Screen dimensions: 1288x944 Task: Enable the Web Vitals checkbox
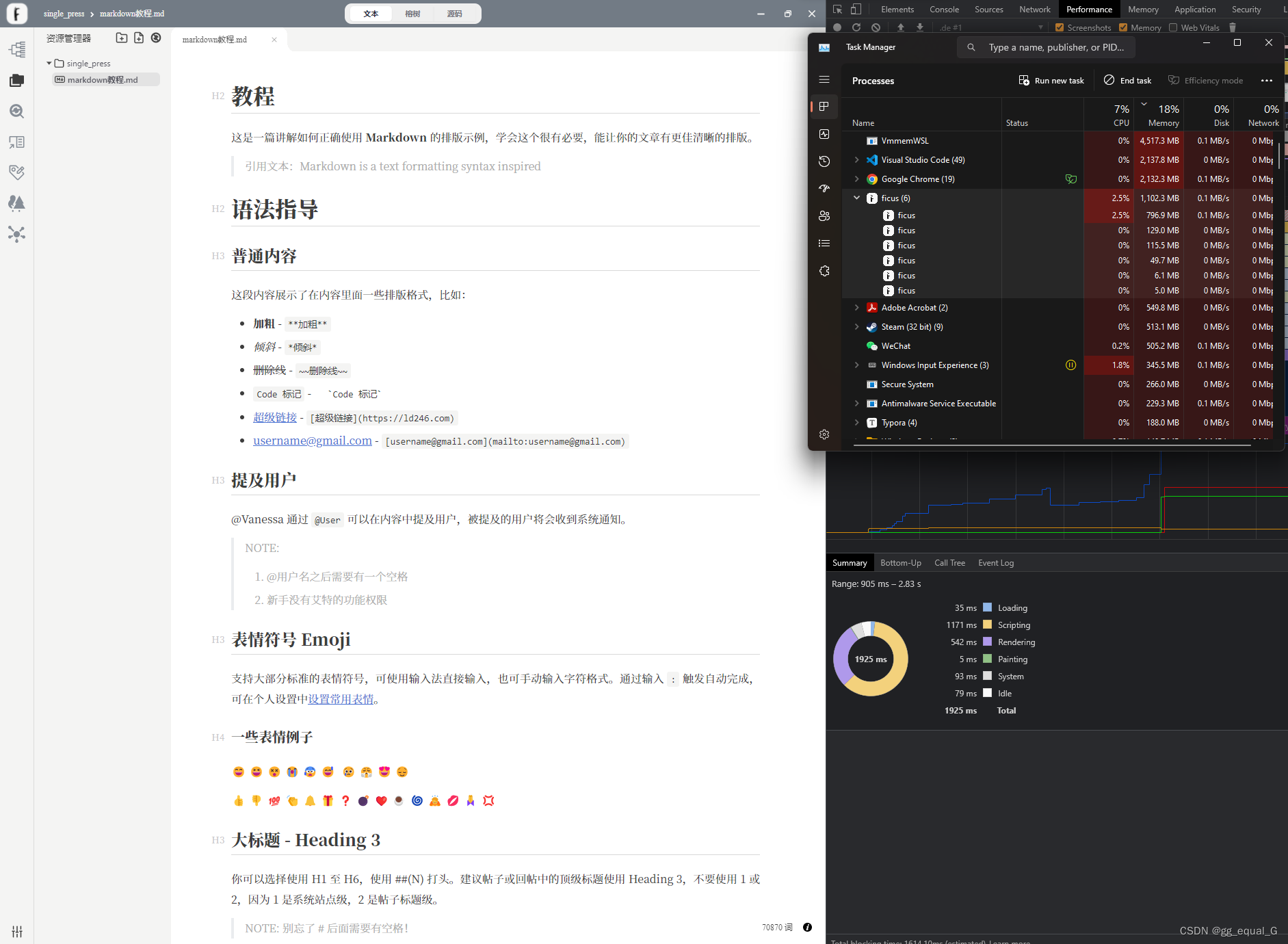click(1172, 27)
